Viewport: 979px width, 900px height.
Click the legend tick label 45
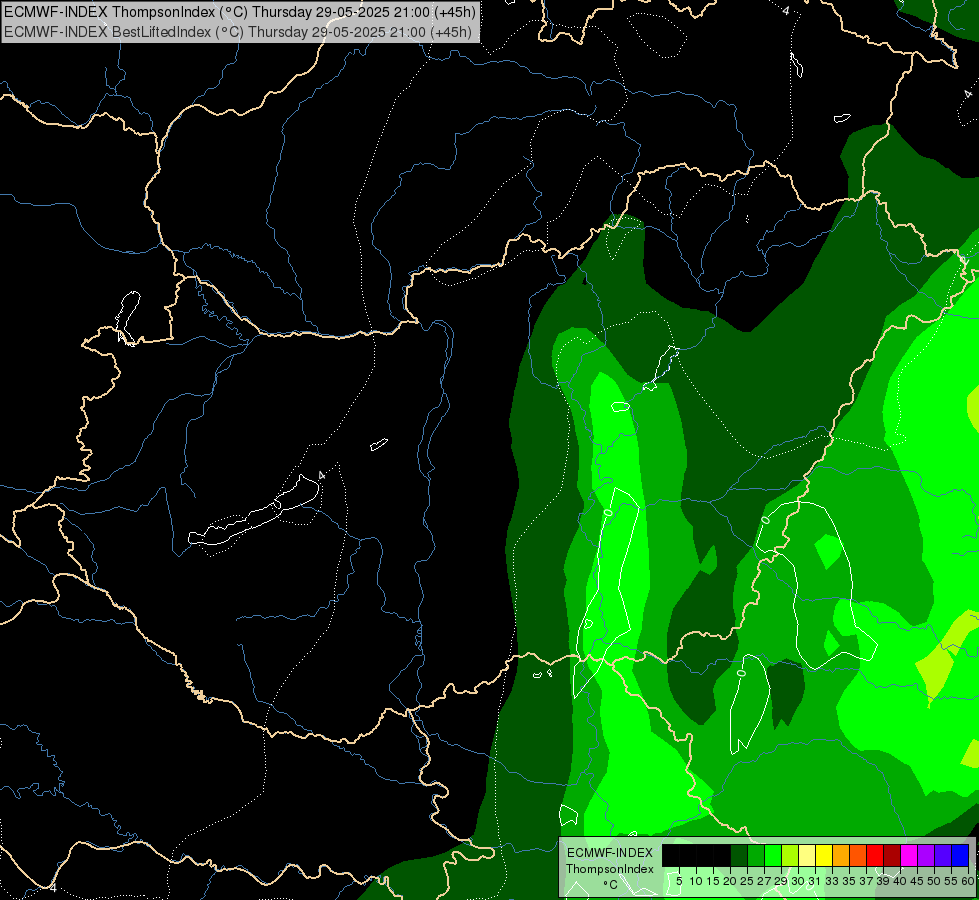click(917, 881)
